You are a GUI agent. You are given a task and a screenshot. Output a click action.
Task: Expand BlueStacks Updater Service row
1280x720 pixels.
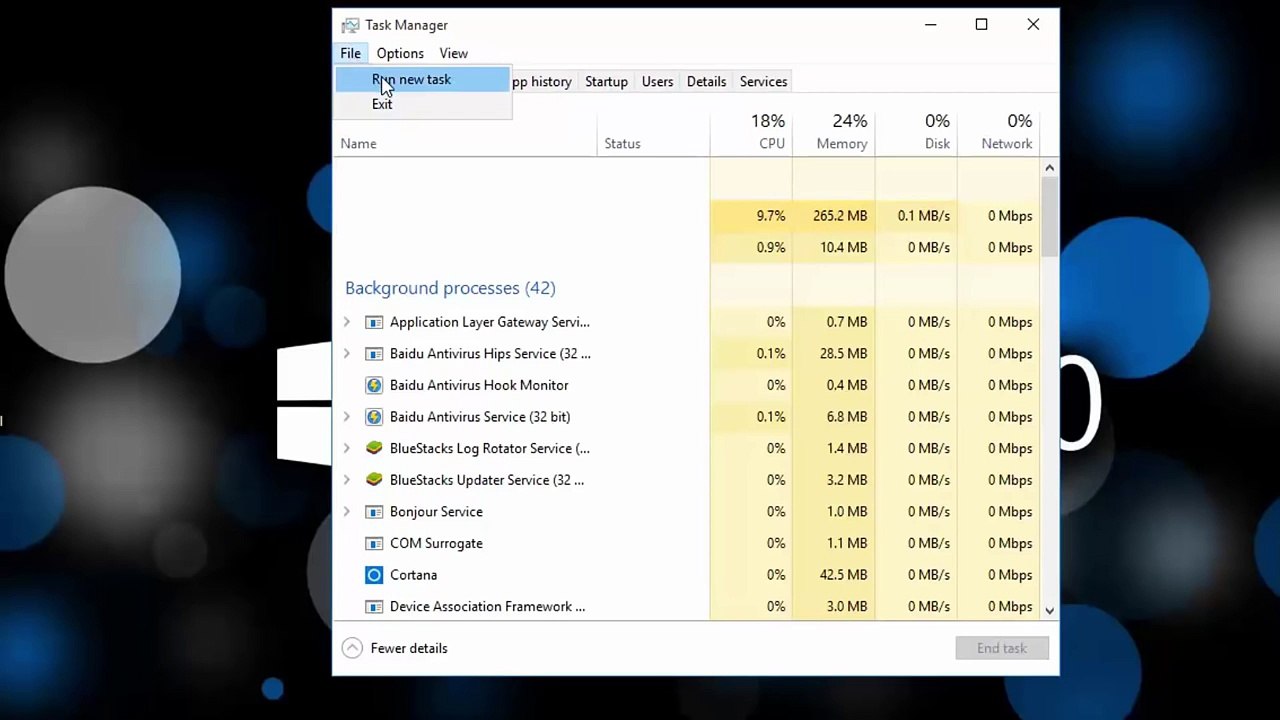[347, 480]
